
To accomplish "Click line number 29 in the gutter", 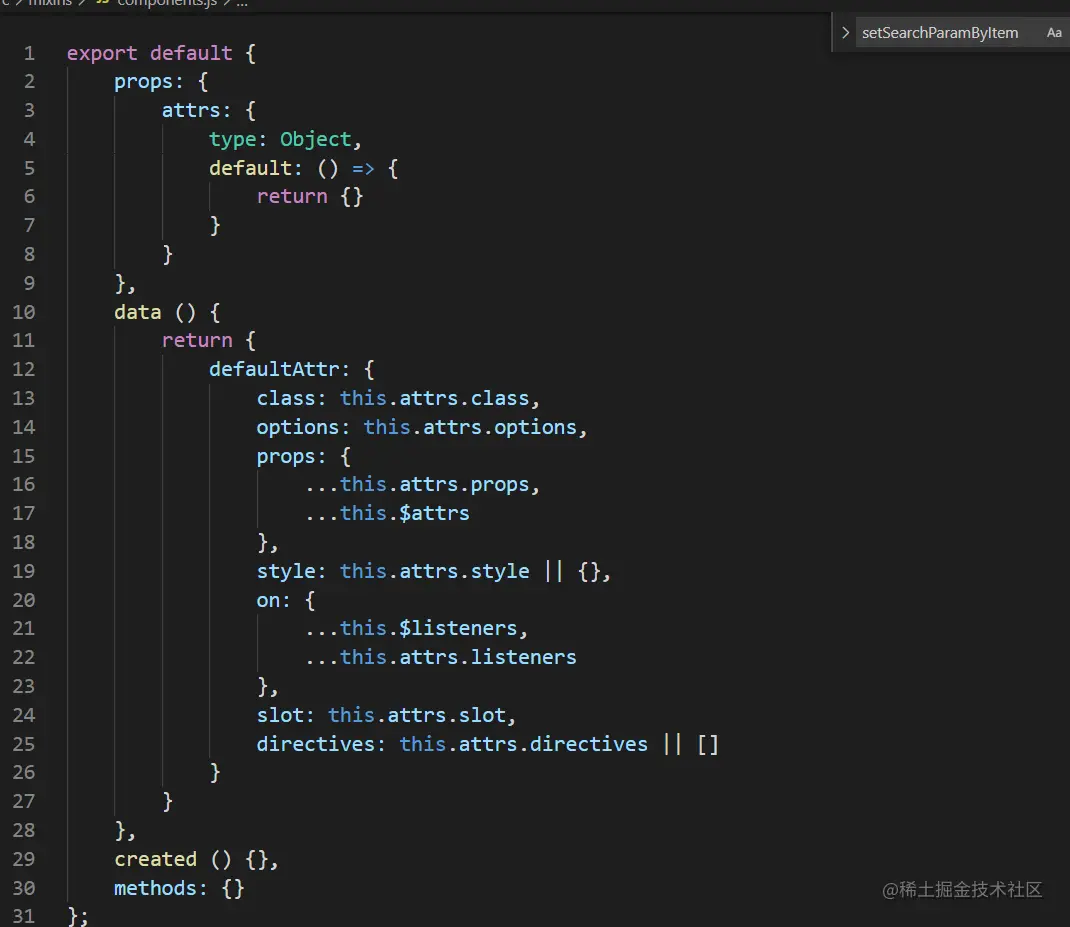I will tap(24, 859).
